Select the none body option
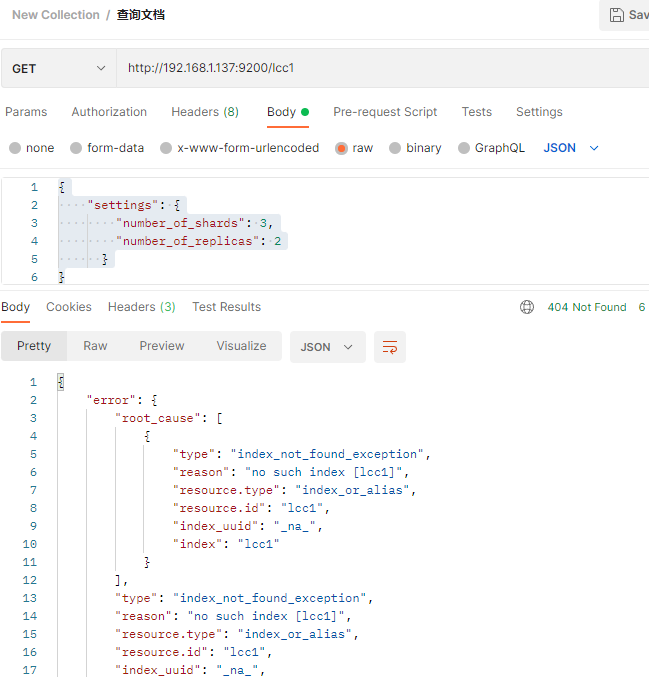 pyautogui.click(x=15, y=148)
